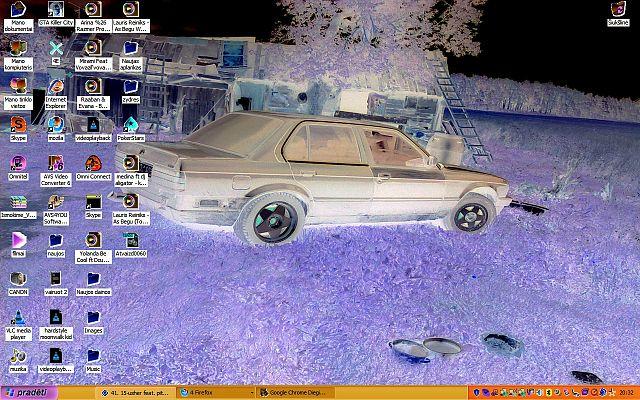Image resolution: width=640 pixels, height=400 pixels.
Task: Click the system tray clock
Action: point(625,393)
